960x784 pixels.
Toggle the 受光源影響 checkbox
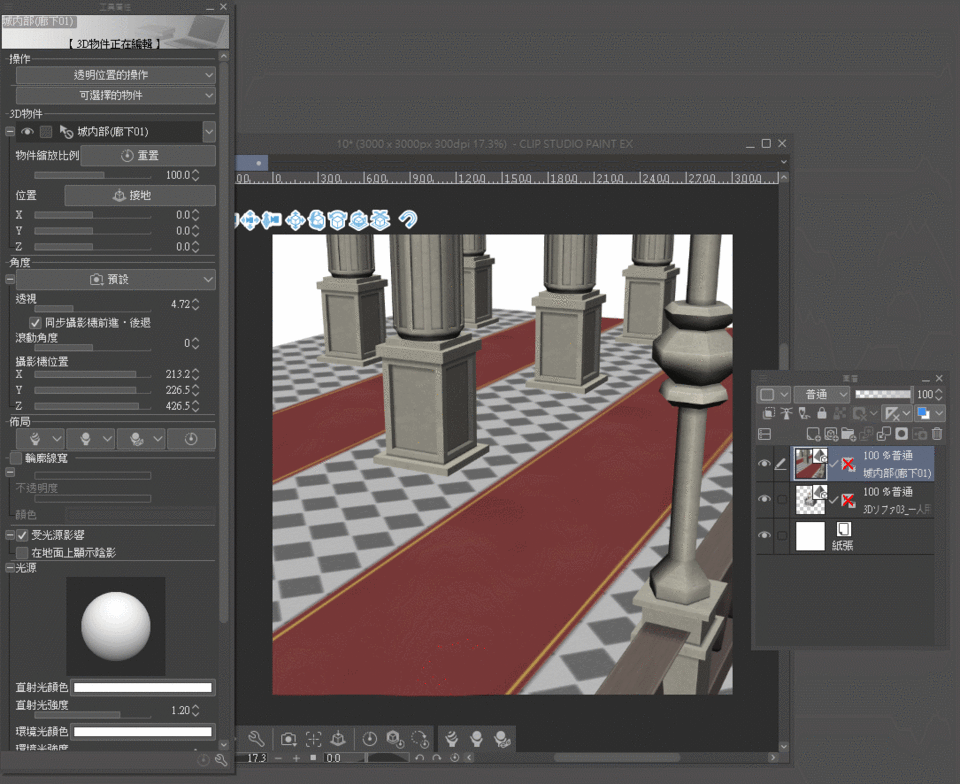tap(22, 536)
